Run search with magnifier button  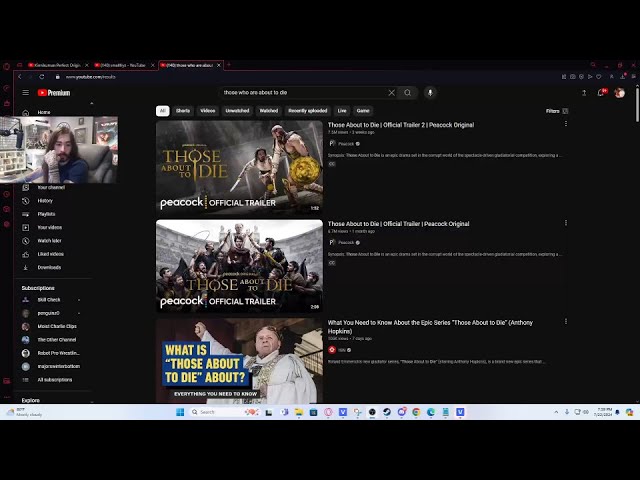click(408, 93)
